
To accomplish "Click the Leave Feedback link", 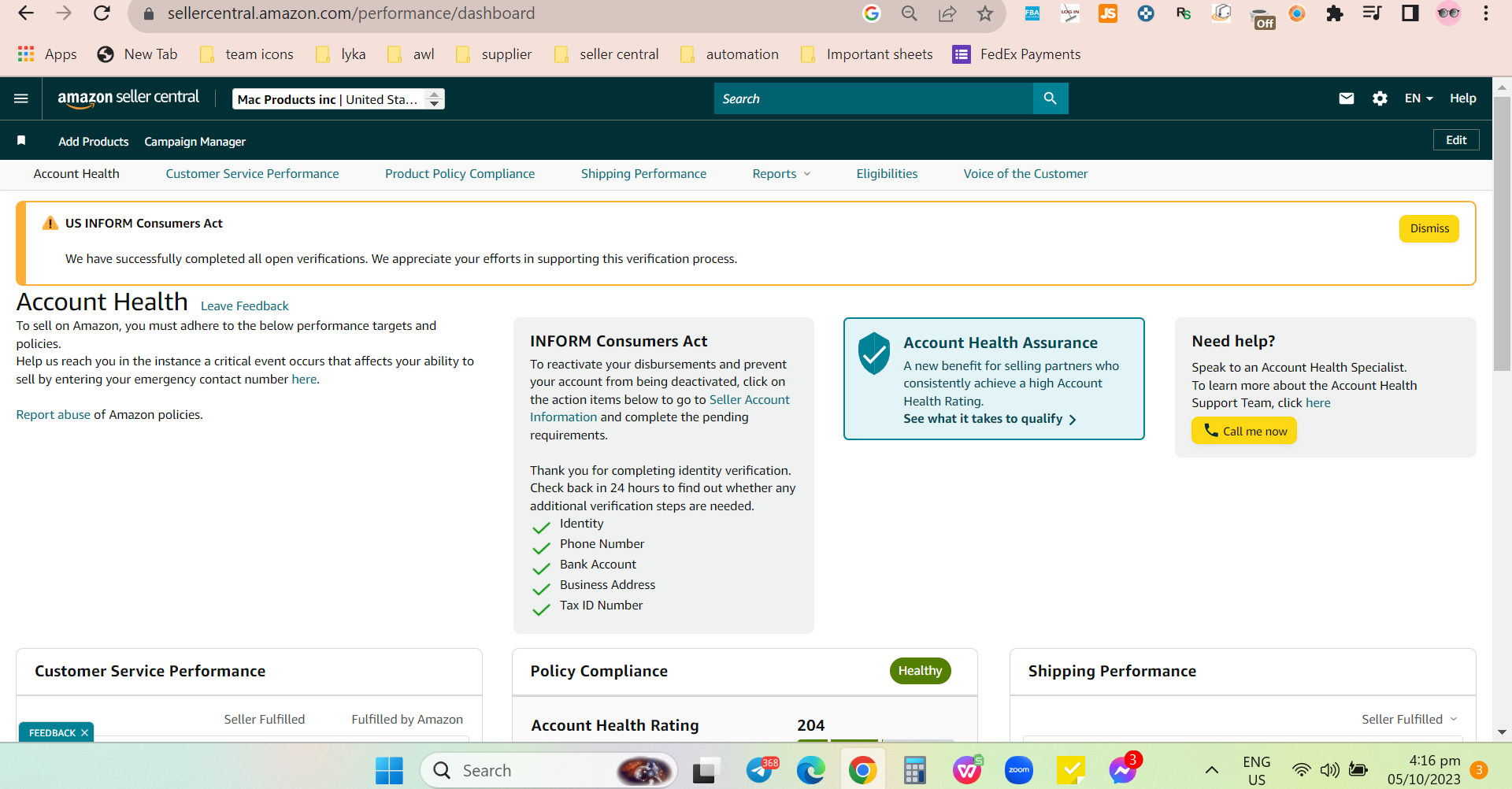I will 245,306.
